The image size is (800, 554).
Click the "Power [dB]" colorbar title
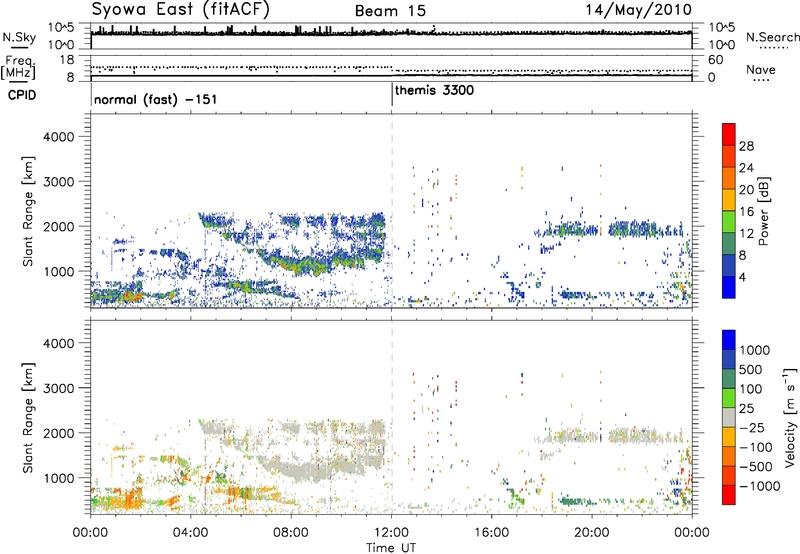763,211
